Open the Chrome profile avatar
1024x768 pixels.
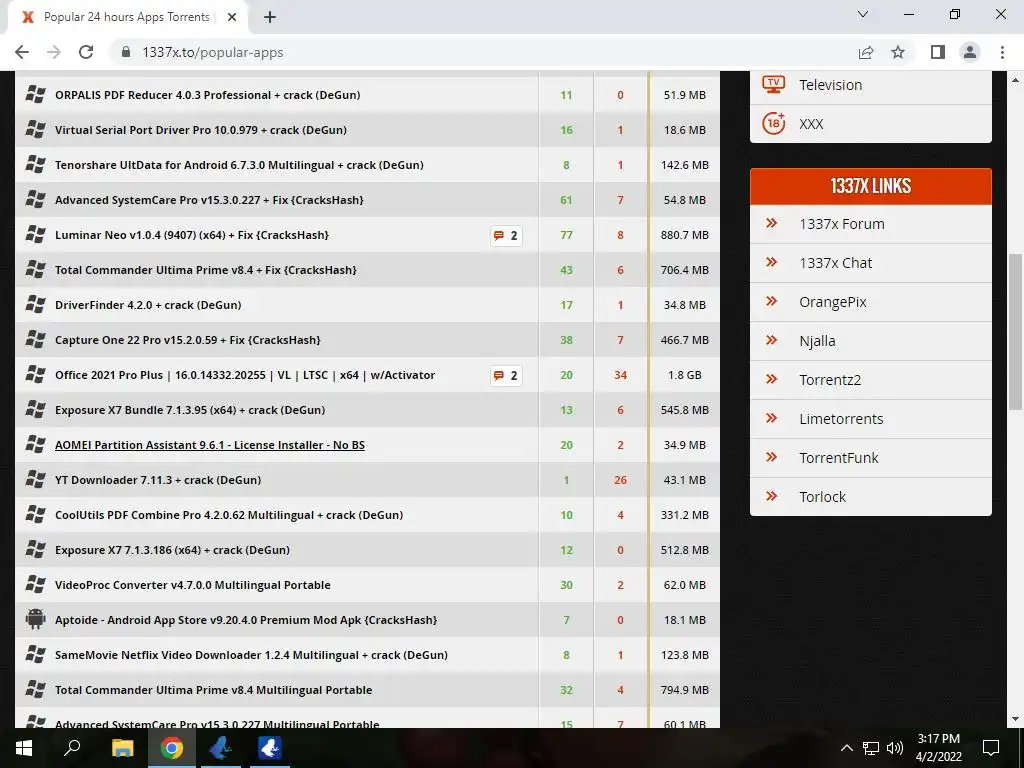(x=970, y=52)
